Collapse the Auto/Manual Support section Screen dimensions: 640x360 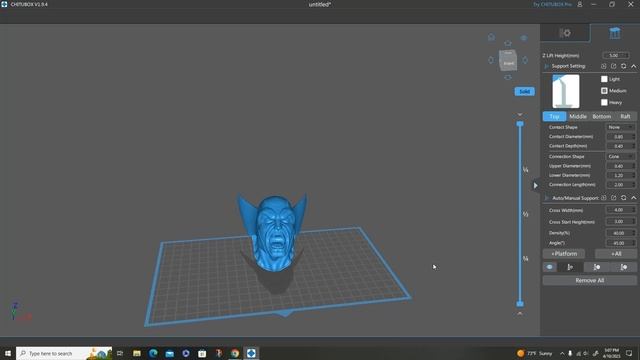click(633, 198)
